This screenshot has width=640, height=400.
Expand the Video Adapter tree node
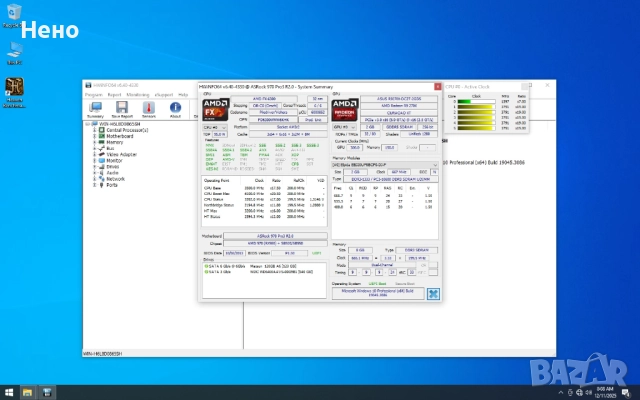click(x=92, y=154)
